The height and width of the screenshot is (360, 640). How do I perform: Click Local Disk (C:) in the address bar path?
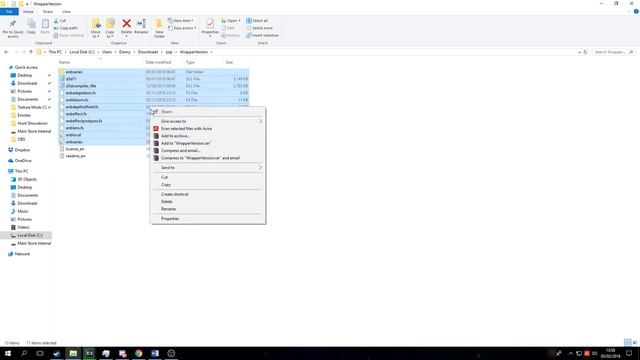82,52
